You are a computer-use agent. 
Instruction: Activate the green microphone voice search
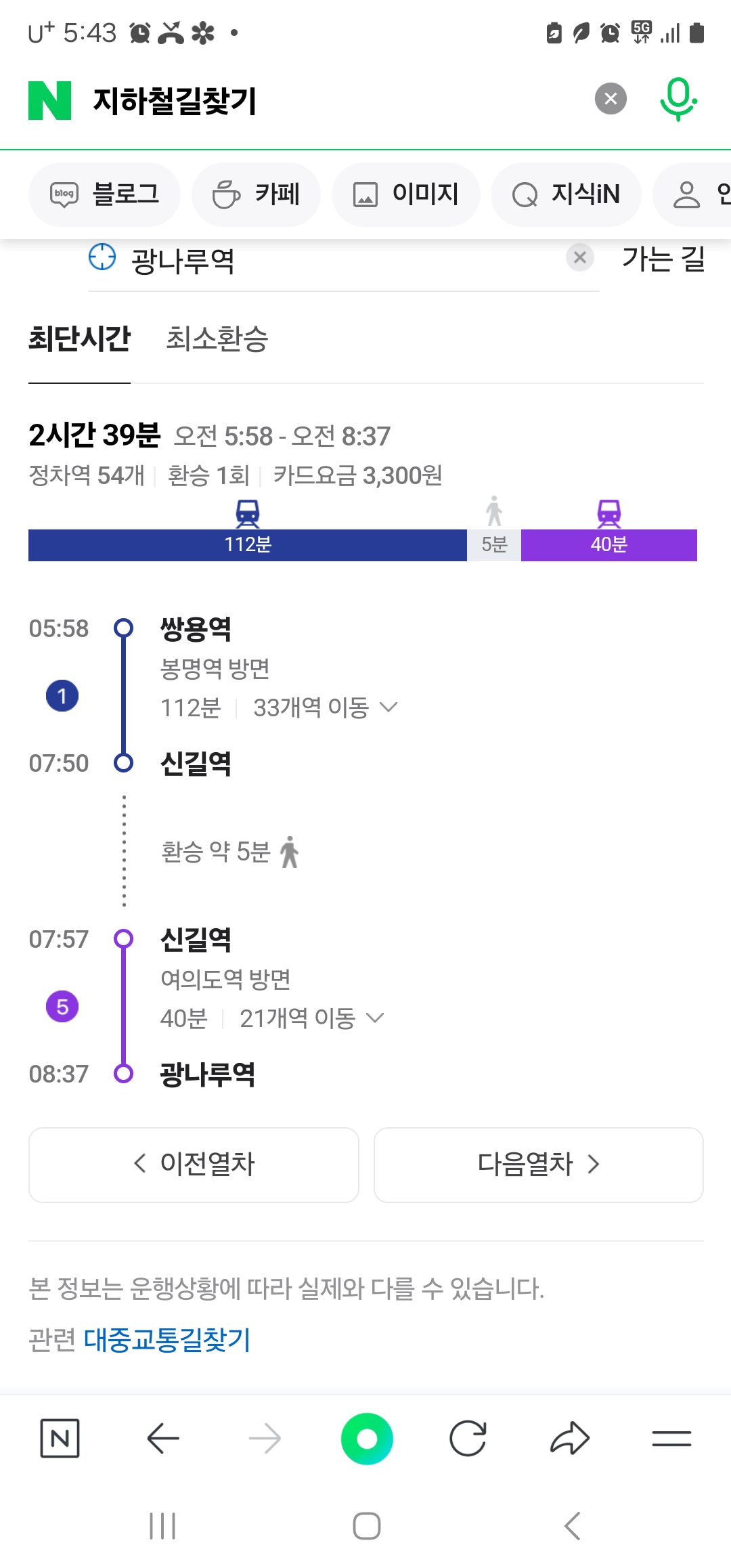point(678,100)
